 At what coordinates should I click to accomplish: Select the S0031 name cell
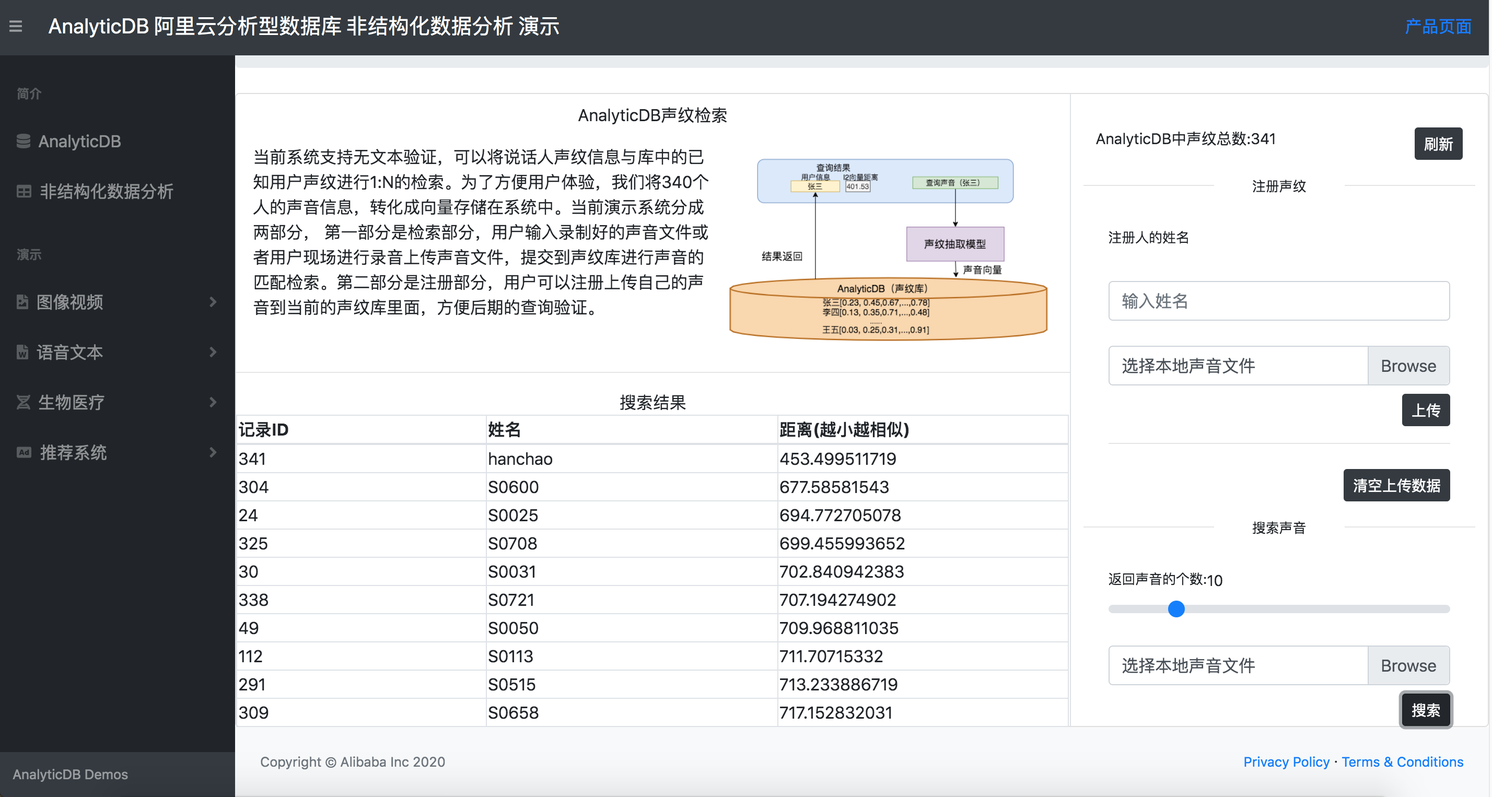click(x=631, y=572)
